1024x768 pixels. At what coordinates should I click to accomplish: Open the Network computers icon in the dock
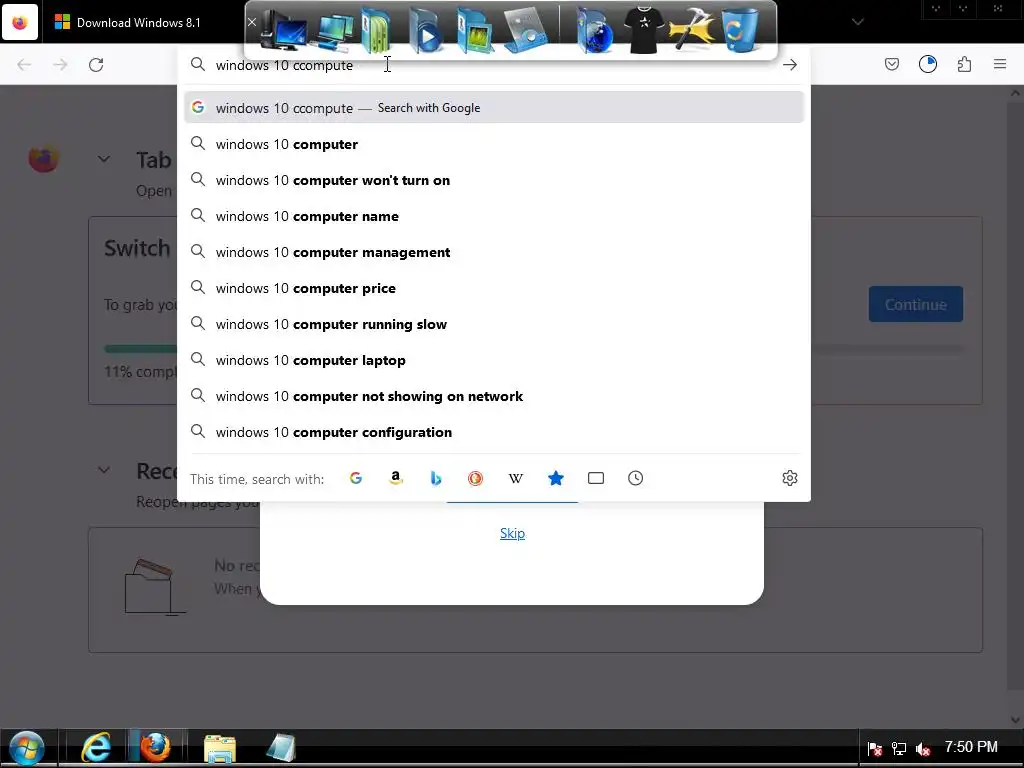334,31
